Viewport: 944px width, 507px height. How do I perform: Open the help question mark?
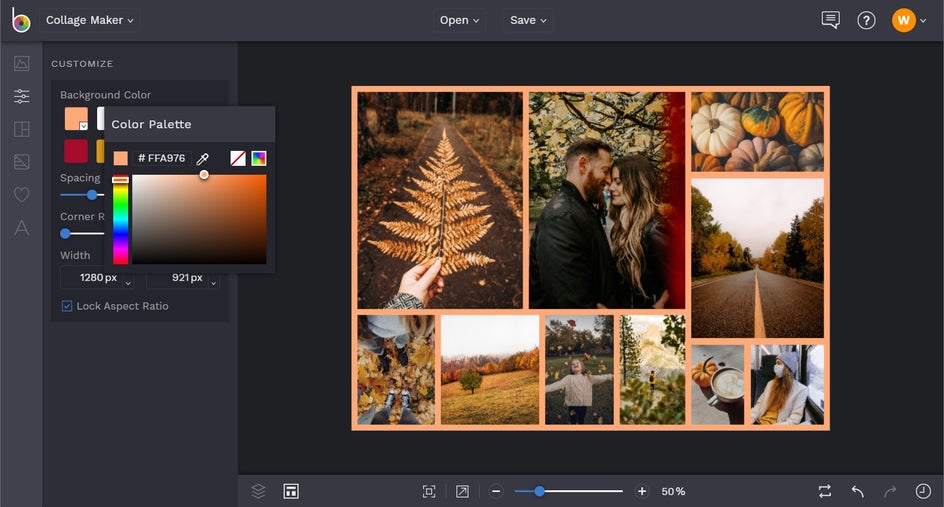pyautogui.click(x=866, y=20)
